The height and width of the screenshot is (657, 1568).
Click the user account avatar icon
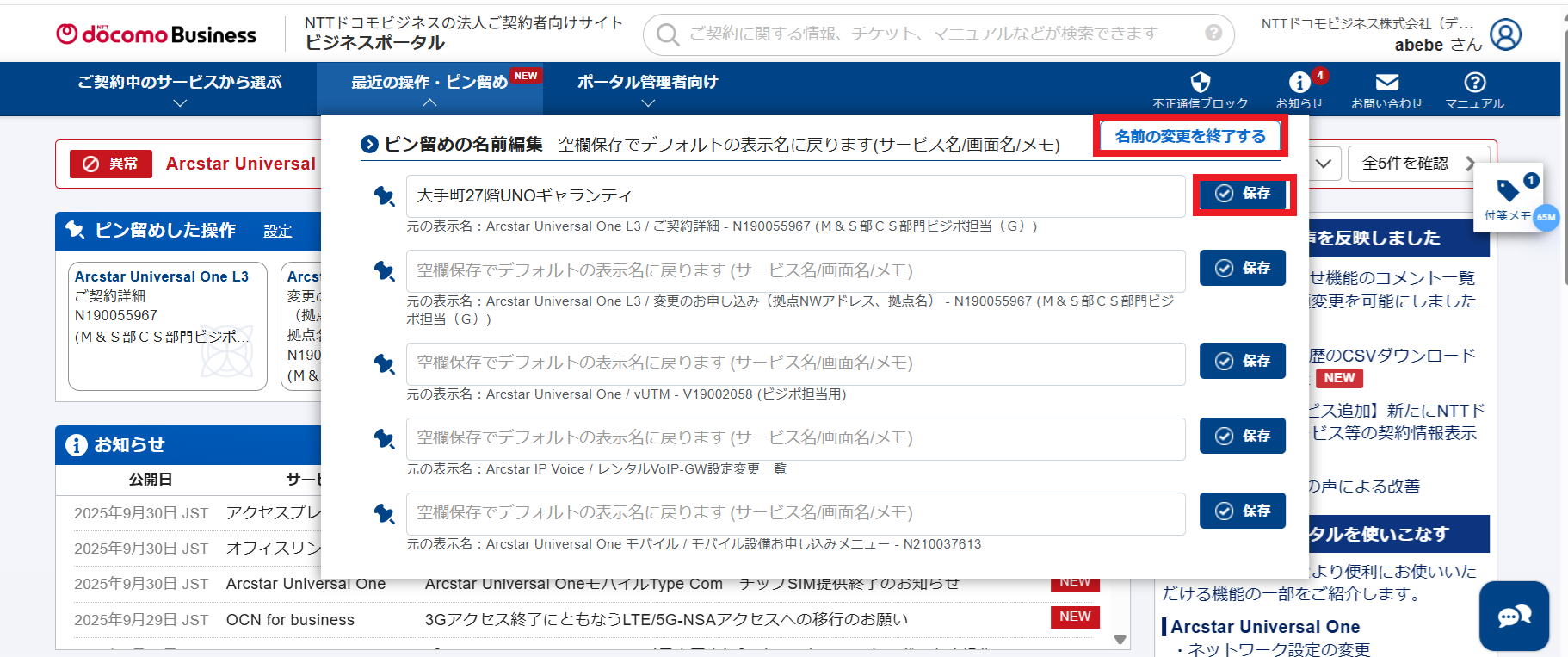pos(1505,34)
